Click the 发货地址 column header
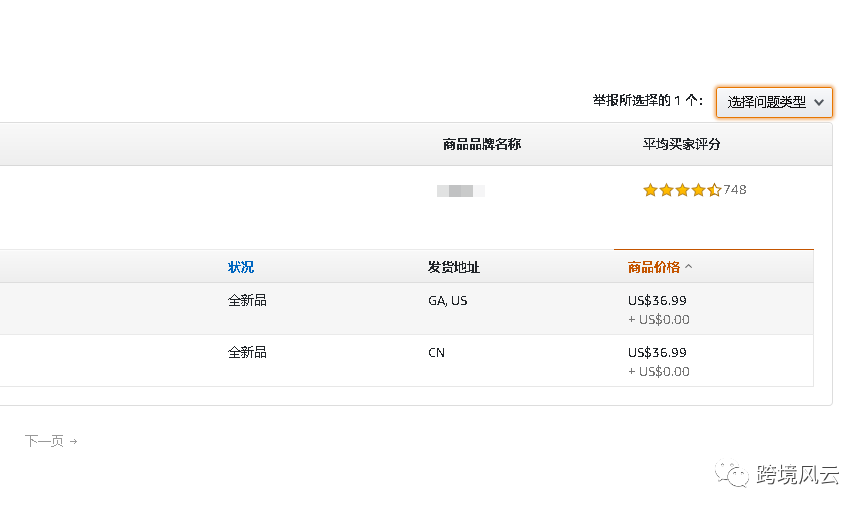The width and height of the screenshot is (867, 512). pyautogui.click(x=454, y=267)
